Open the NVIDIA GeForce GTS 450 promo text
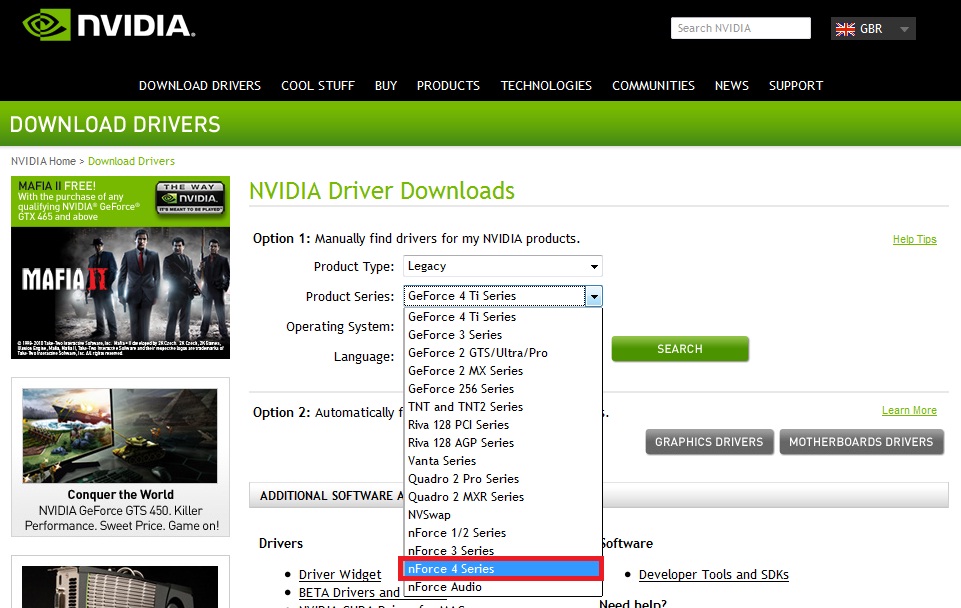The image size is (961, 608). (x=121, y=518)
